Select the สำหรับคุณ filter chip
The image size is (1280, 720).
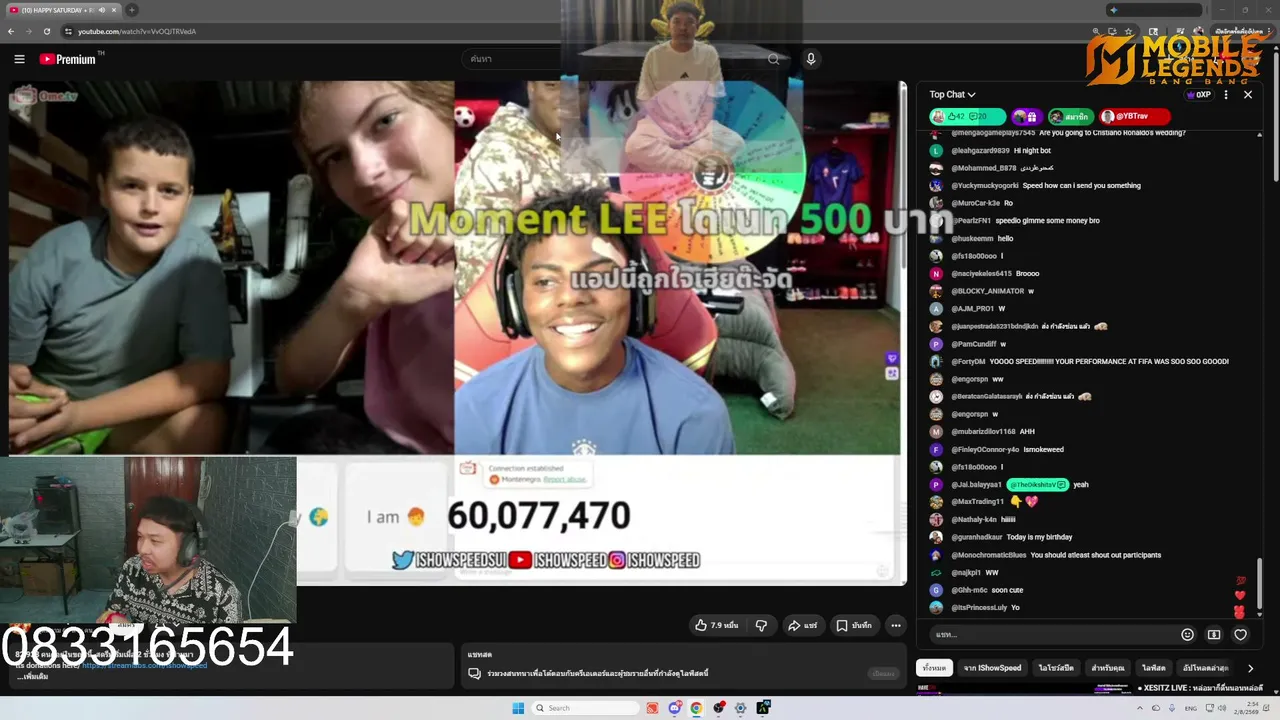1108,668
